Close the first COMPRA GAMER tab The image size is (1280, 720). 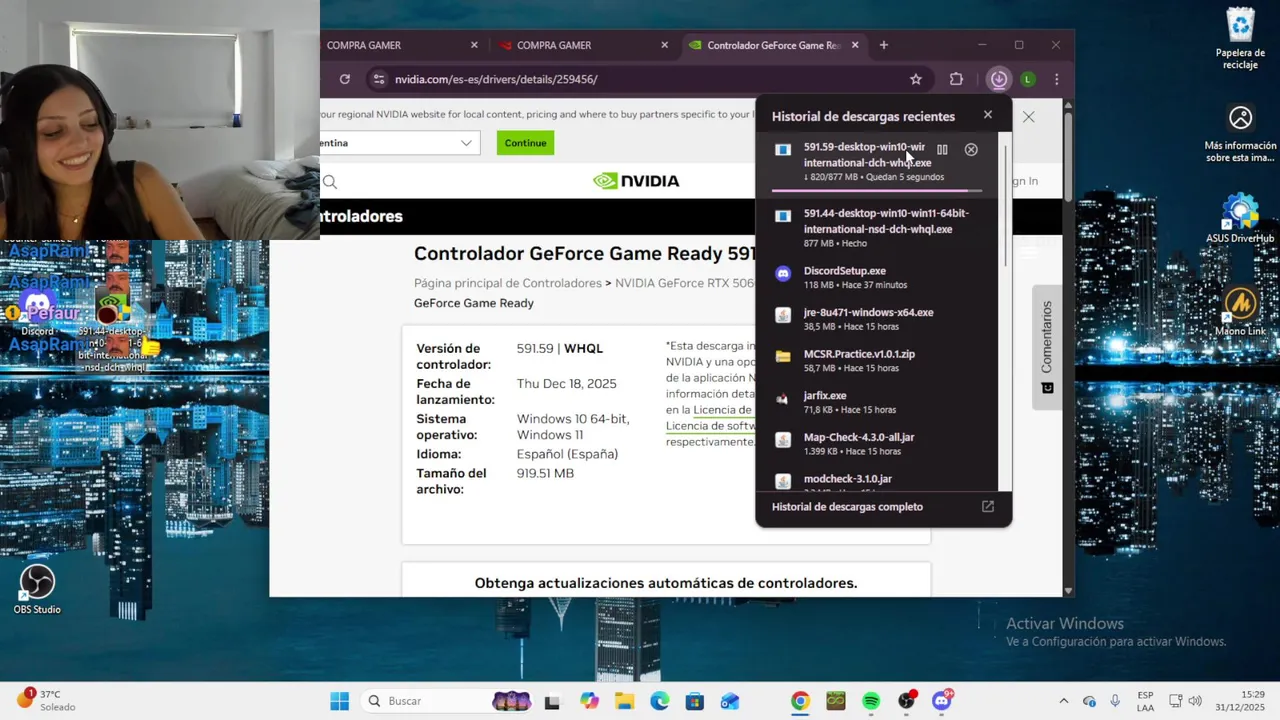(x=474, y=45)
